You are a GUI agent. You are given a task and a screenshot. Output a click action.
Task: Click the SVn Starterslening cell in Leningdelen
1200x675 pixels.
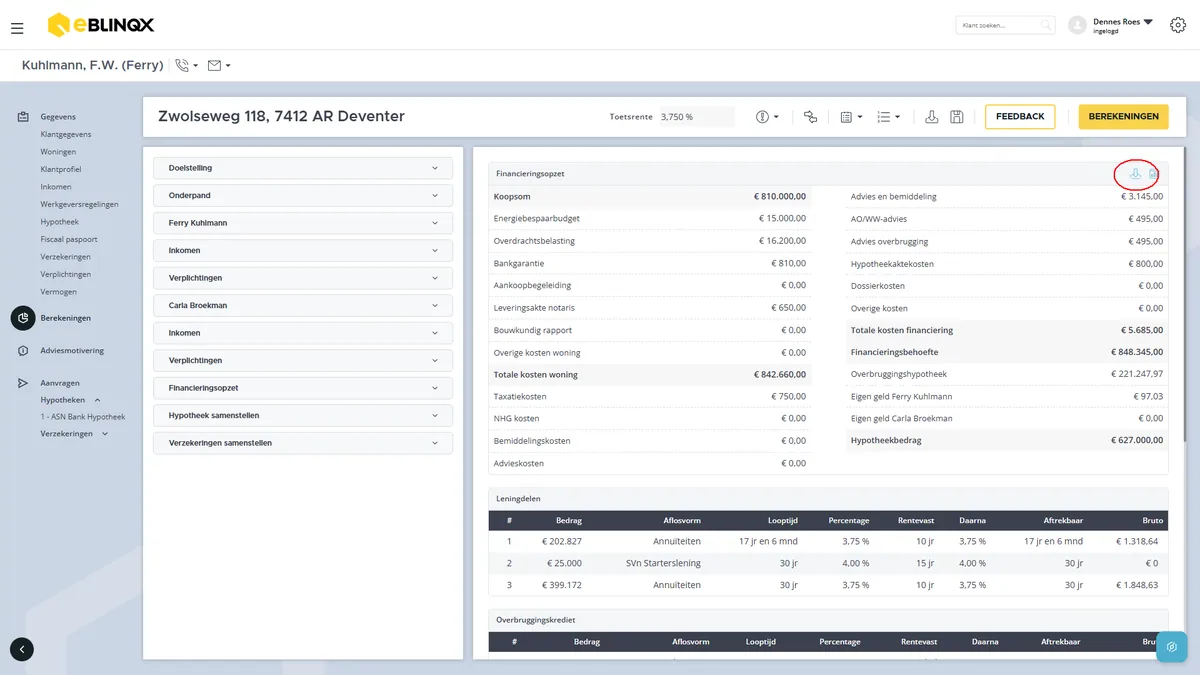[x=663, y=563]
